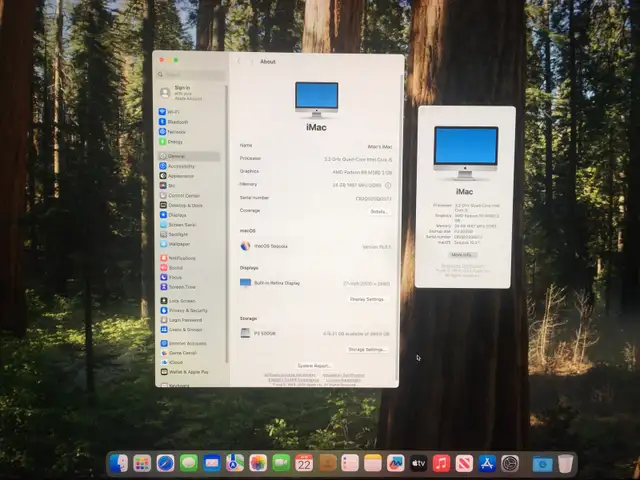
Task: Select iCloud in the settings sidebar
Action: (x=172, y=362)
